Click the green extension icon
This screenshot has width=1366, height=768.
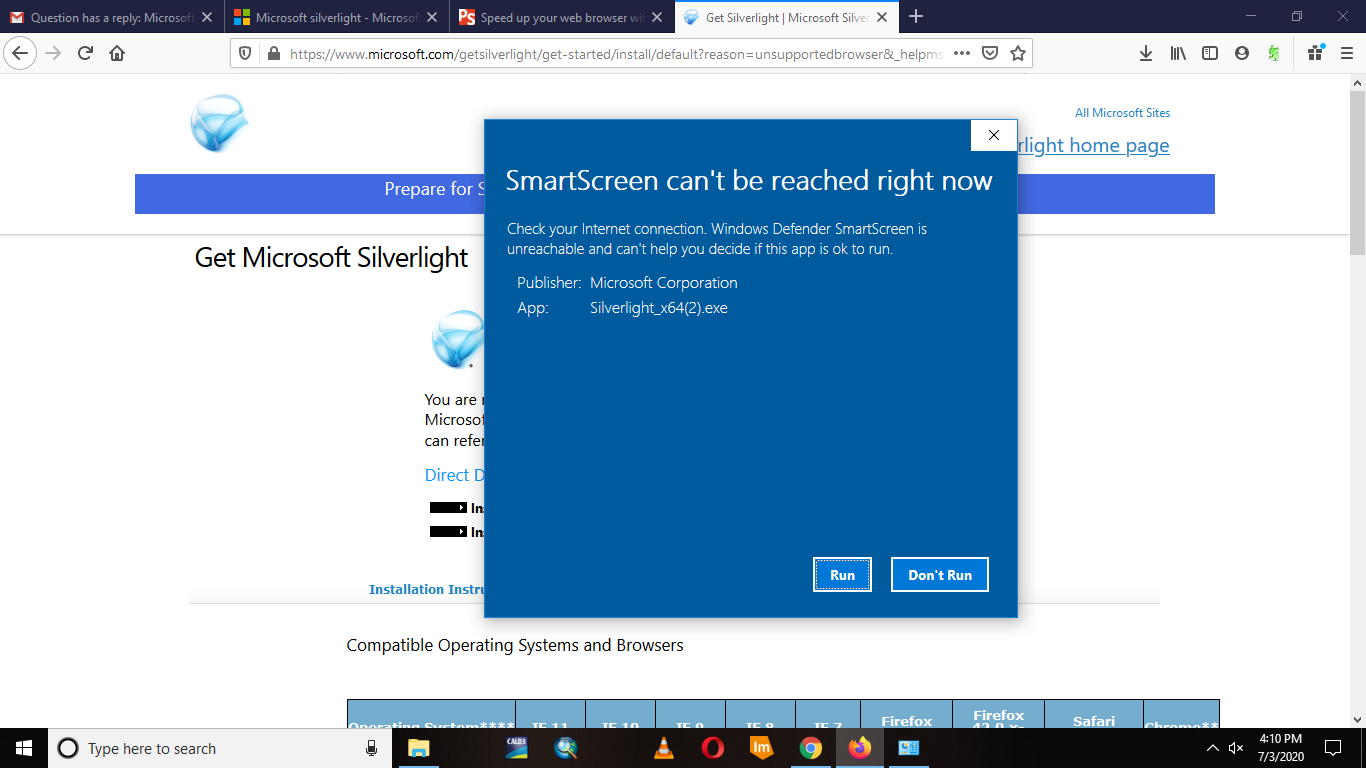pos(1274,54)
